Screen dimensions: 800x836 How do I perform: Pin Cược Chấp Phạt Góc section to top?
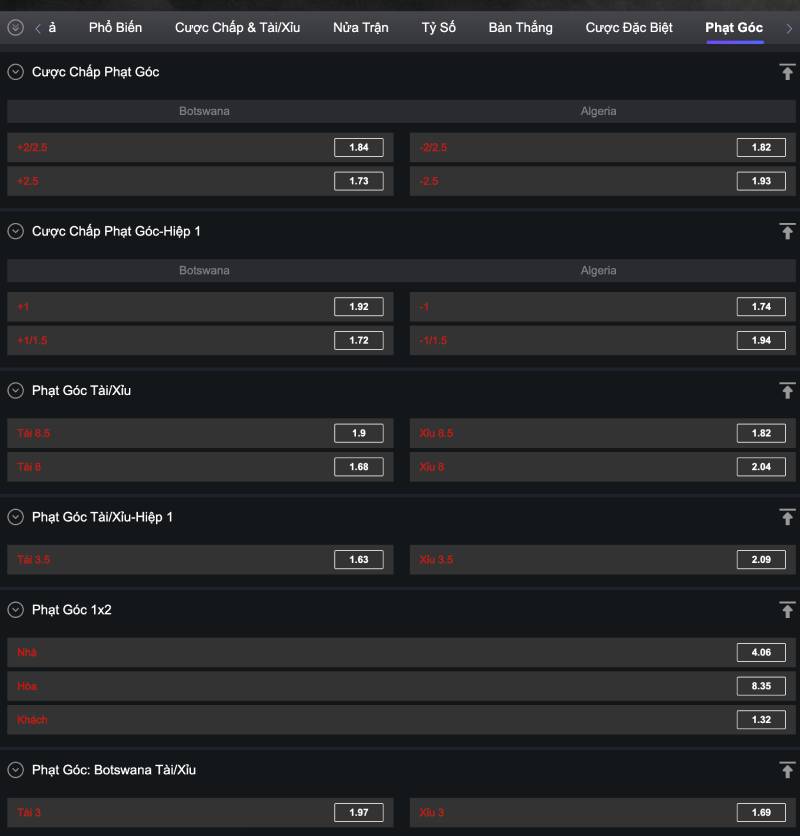(787, 72)
